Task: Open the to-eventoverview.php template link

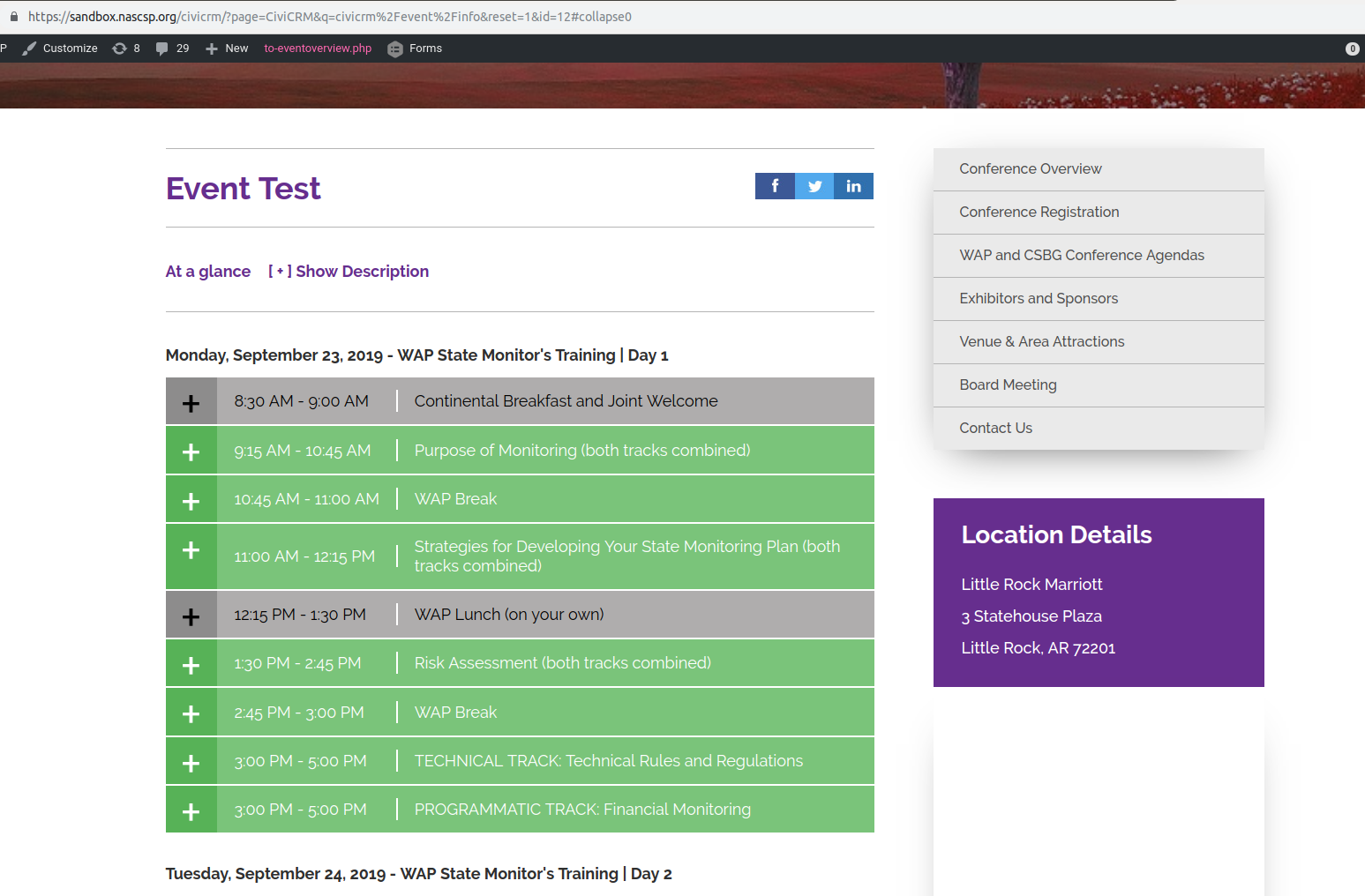Action: tap(318, 49)
